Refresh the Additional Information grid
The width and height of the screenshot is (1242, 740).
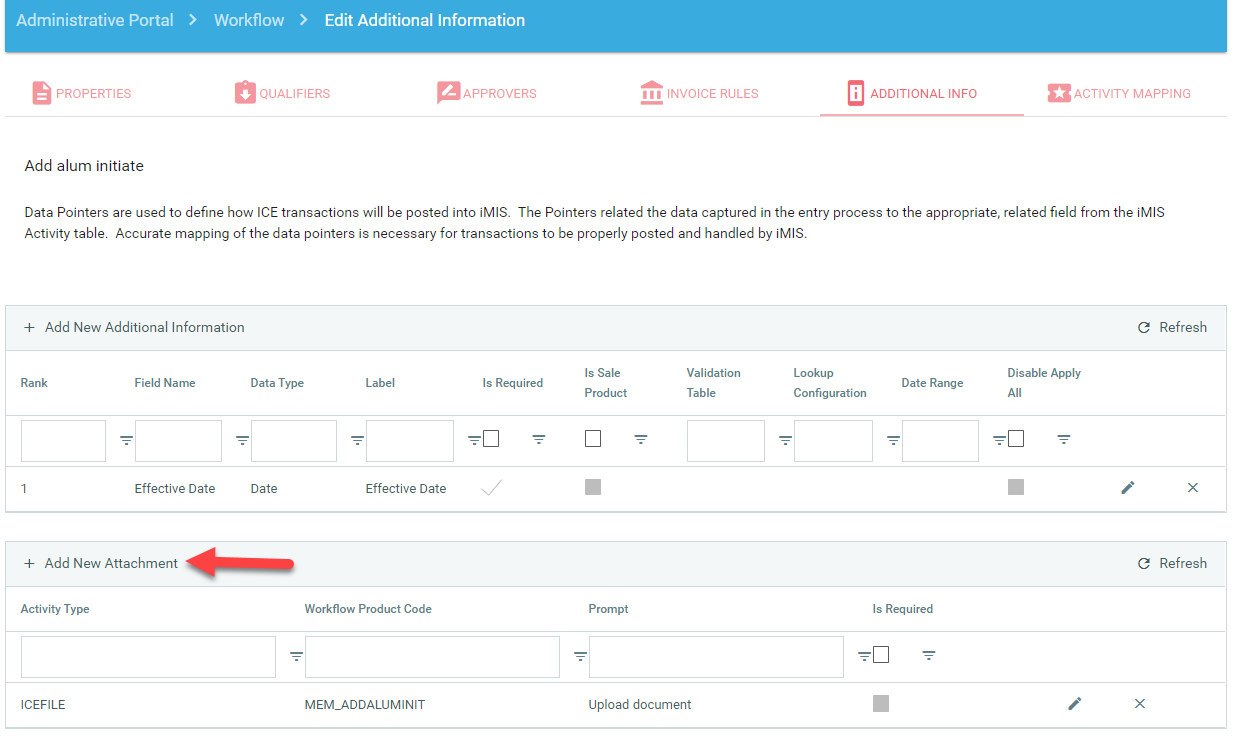click(1172, 327)
